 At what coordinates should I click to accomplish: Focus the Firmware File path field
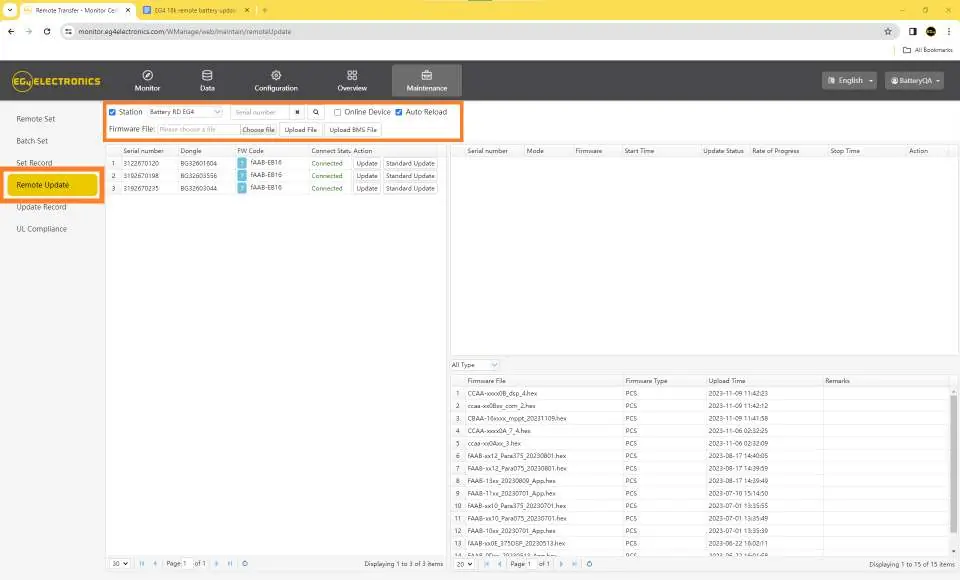click(x=199, y=130)
